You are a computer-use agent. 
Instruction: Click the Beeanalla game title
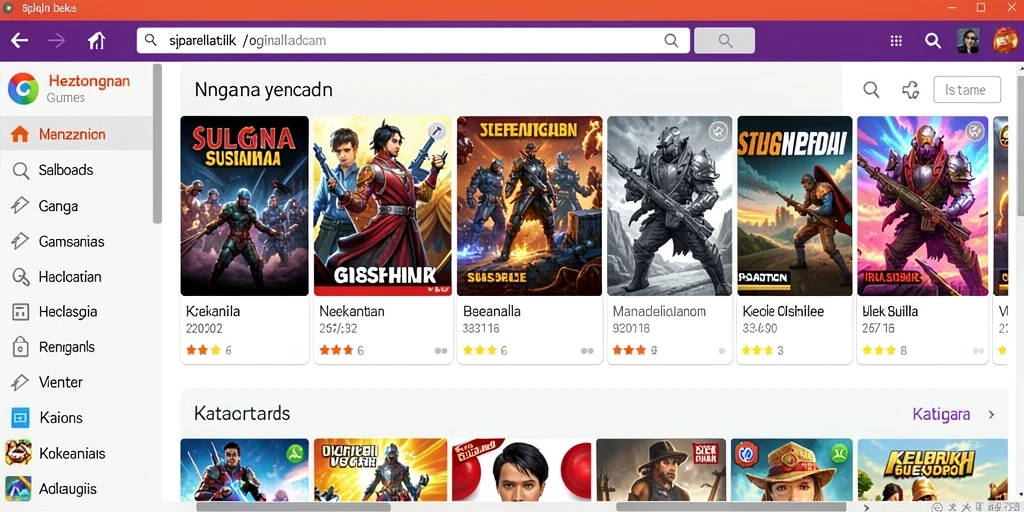(492, 312)
